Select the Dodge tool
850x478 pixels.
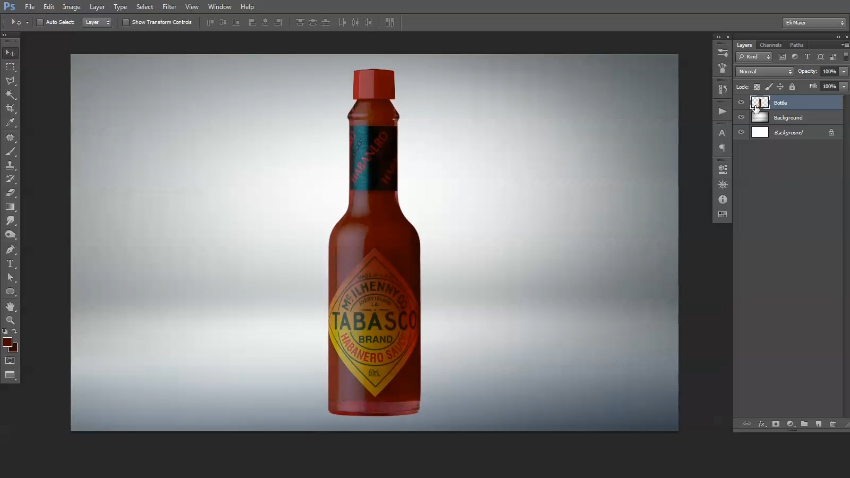pyautogui.click(x=10, y=235)
